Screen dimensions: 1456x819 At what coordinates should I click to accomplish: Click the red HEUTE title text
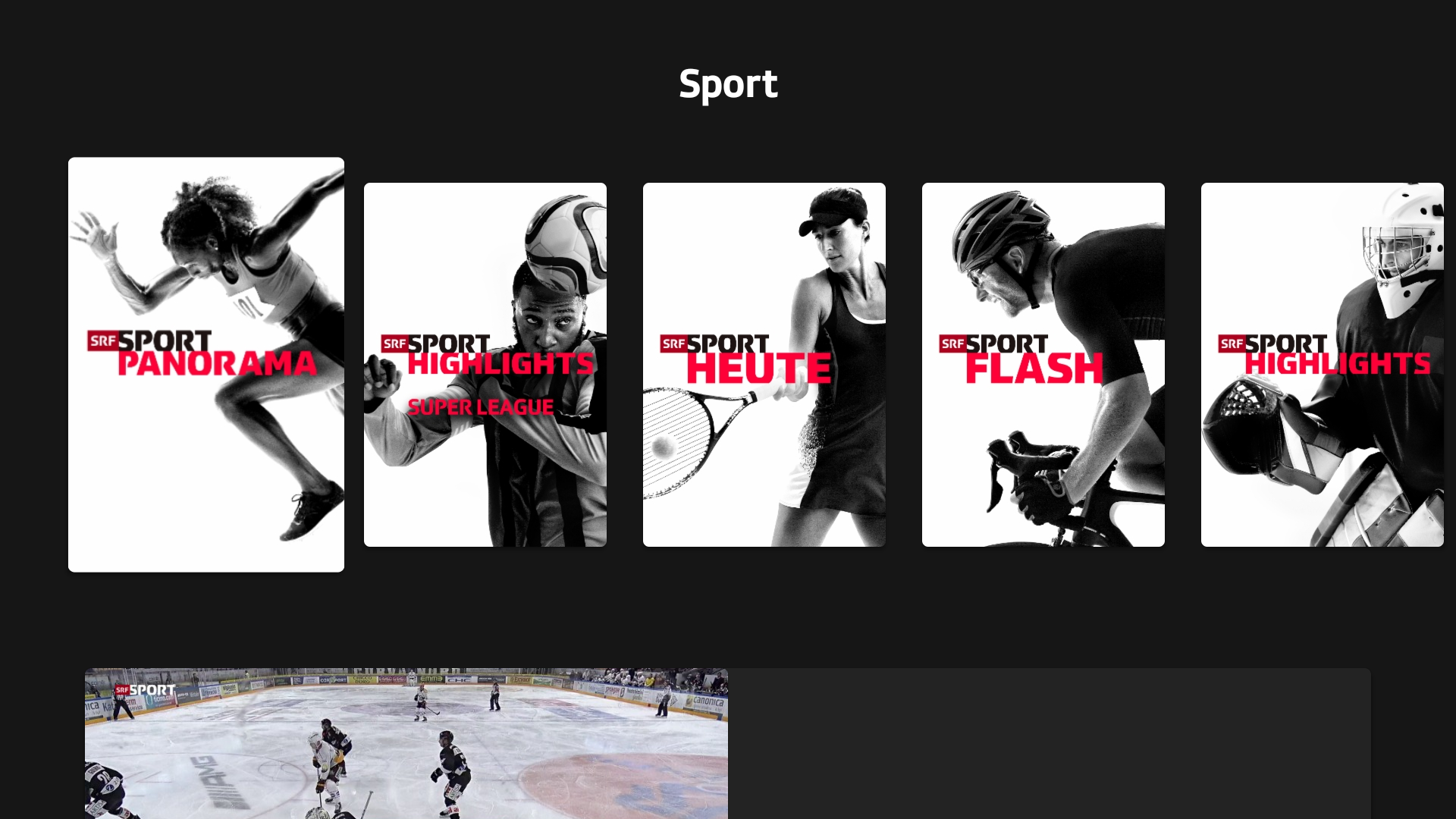coord(758,369)
